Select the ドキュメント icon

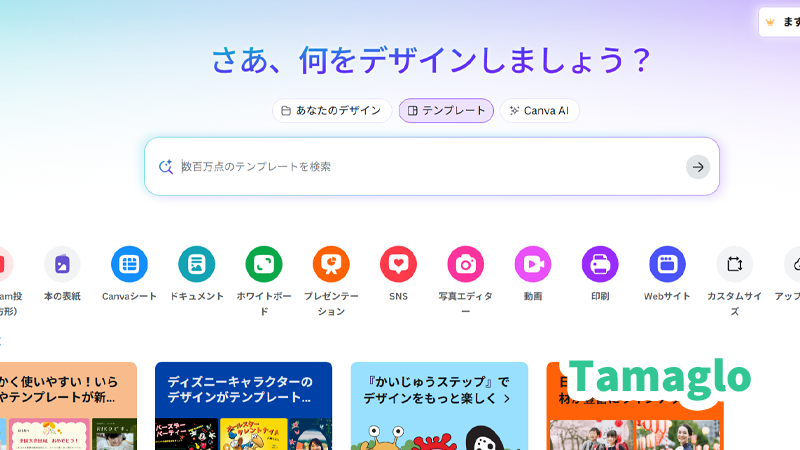click(196, 264)
